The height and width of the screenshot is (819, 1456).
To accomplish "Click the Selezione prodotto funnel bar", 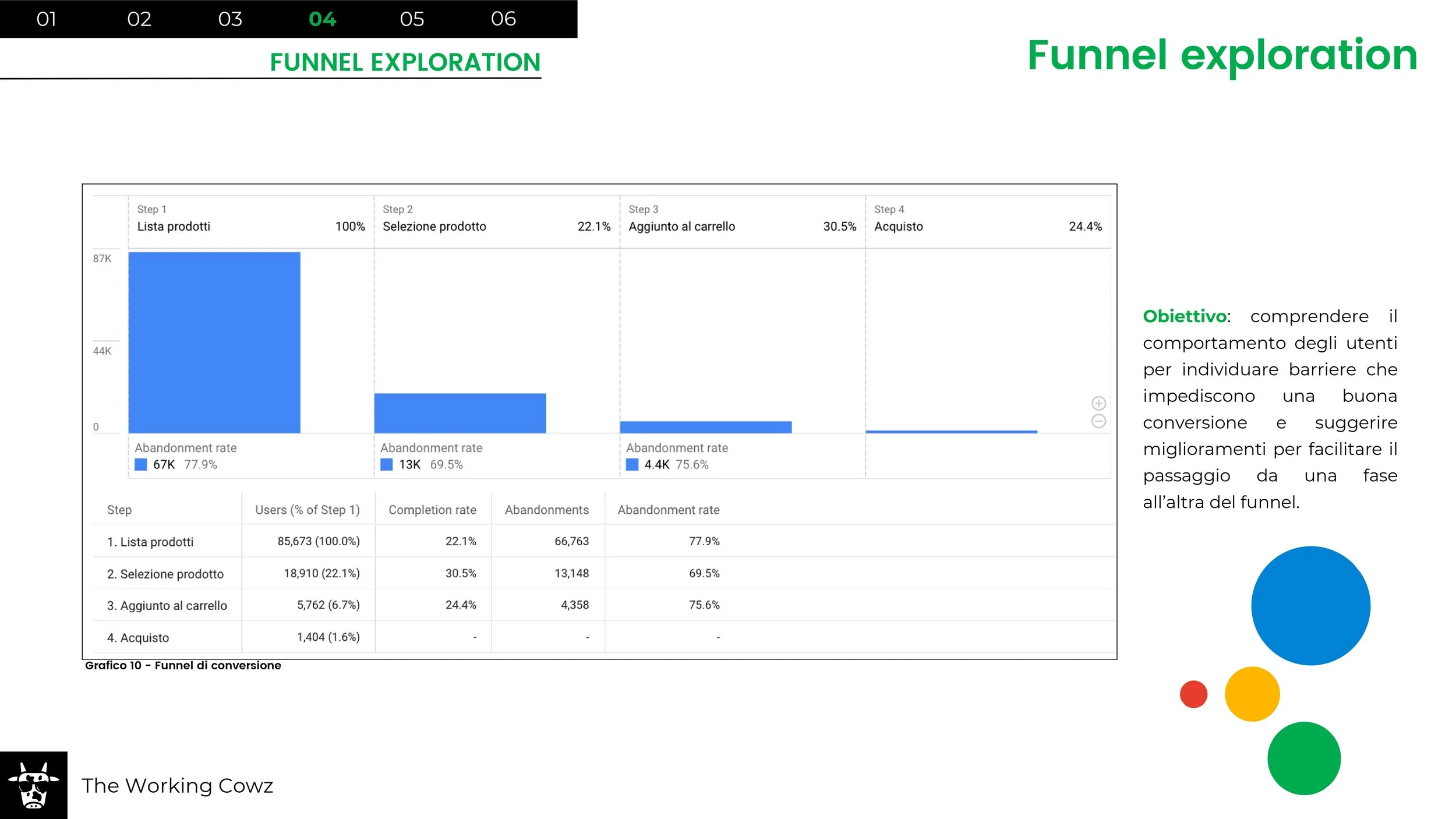I will tap(460, 413).
